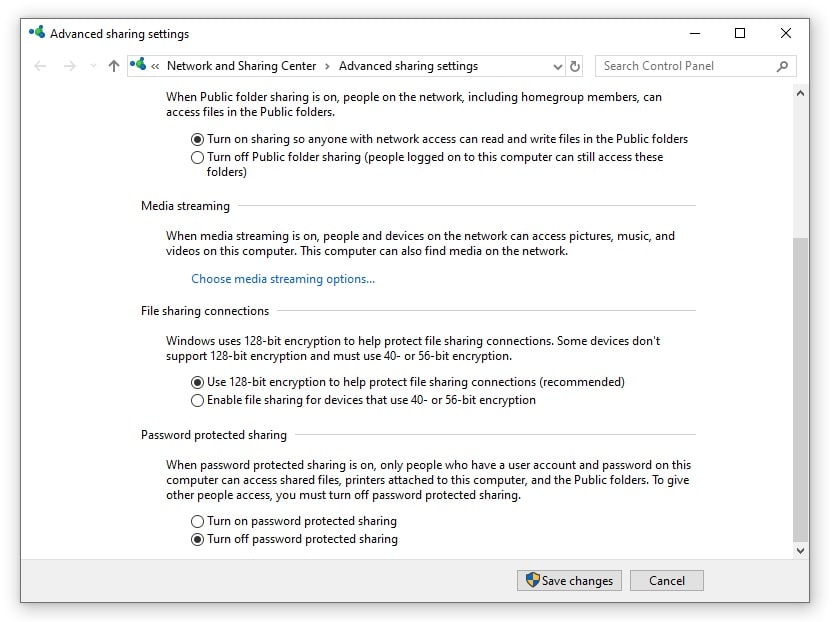Click the Media streaming section heading
The width and height of the screenshot is (834, 622).
tap(185, 206)
